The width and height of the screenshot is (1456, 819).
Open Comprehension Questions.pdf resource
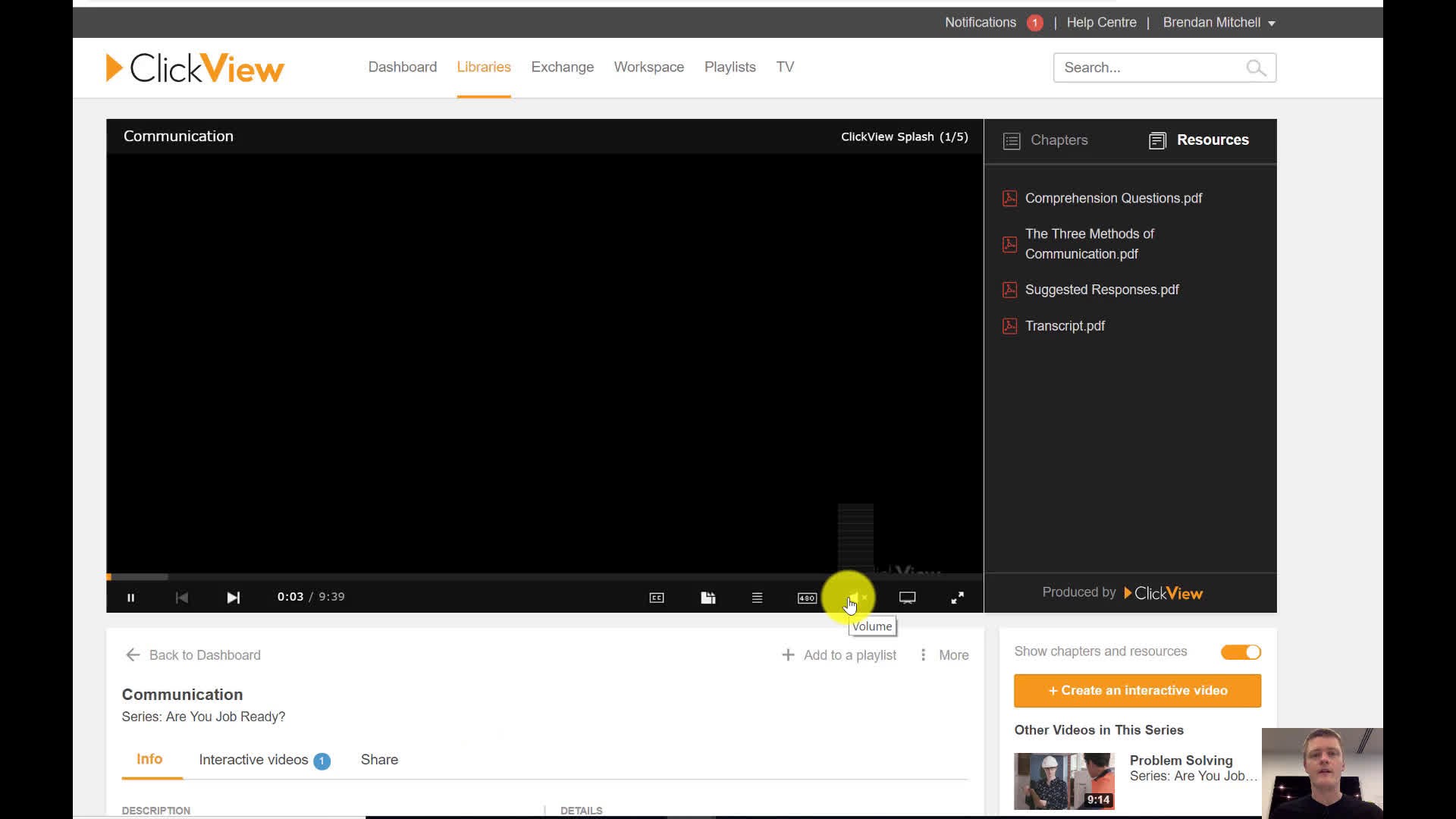1114,198
